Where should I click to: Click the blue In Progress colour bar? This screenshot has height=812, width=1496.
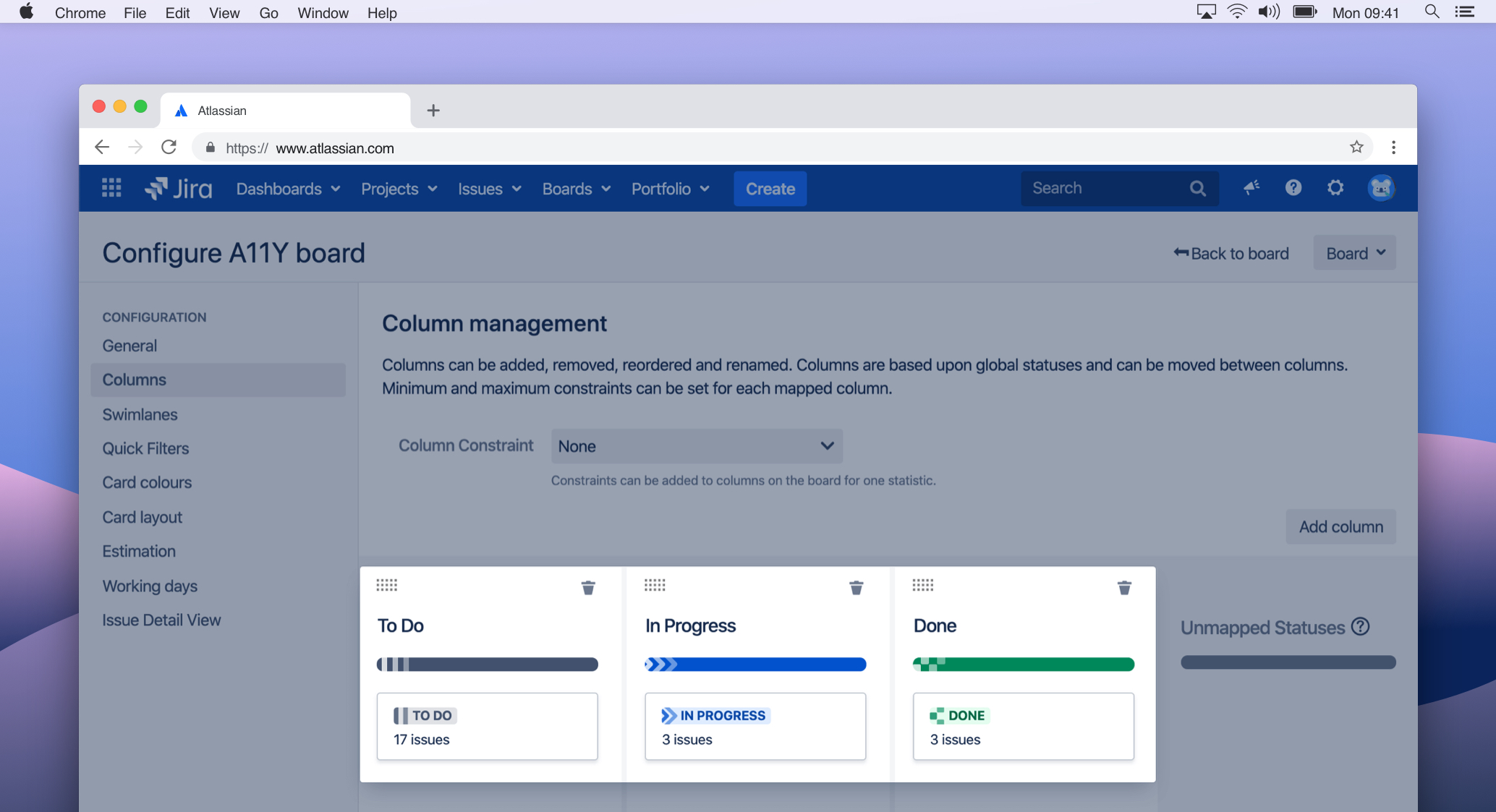pos(755,664)
